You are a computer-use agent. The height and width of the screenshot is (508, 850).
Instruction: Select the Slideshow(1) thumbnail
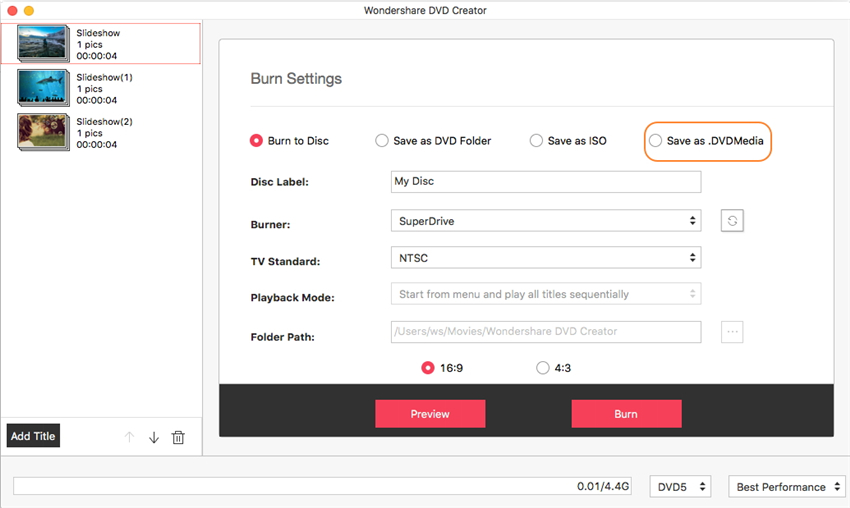click(x=43, y=88)
